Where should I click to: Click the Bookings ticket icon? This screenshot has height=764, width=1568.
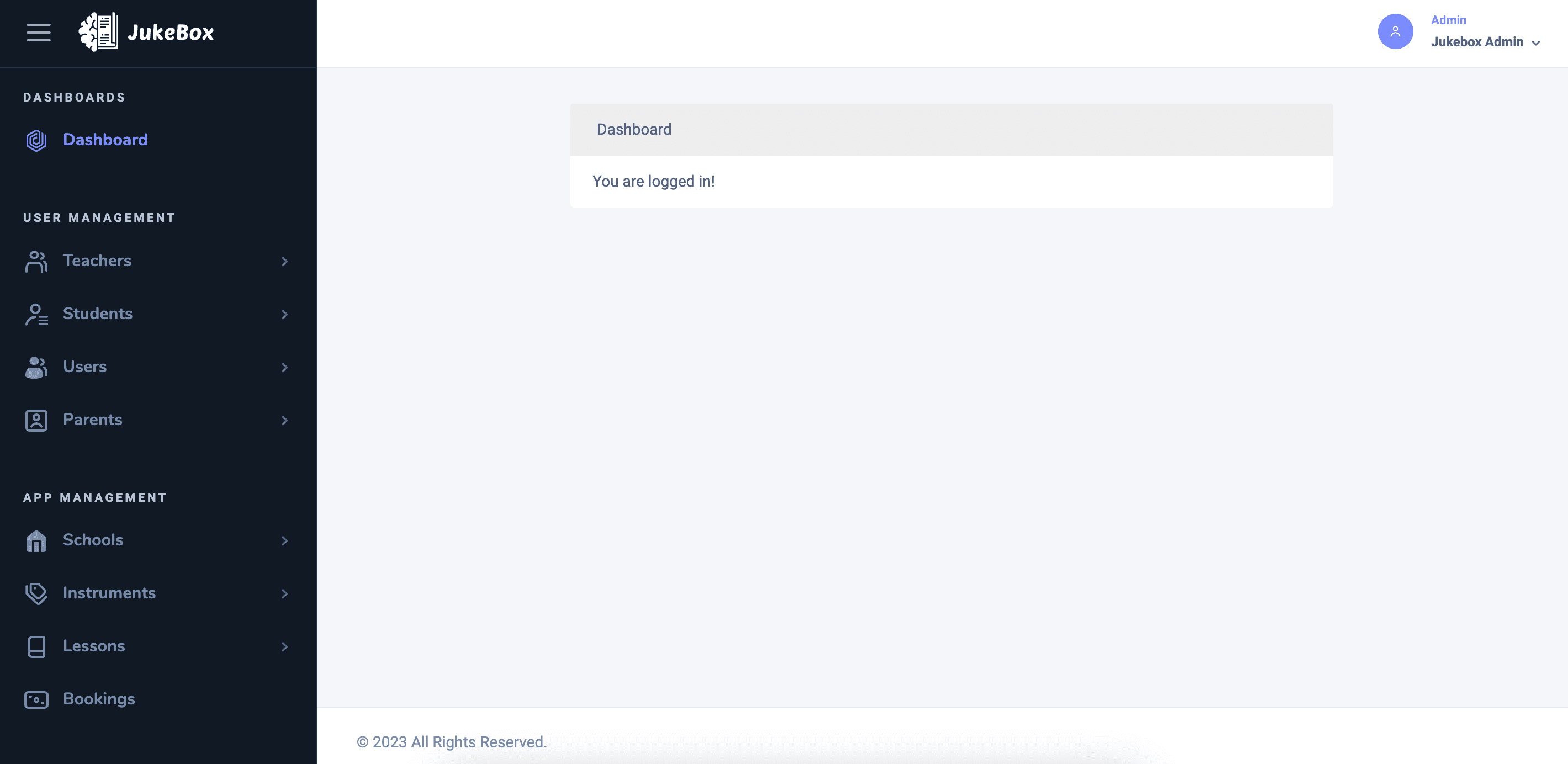point(36,699)
